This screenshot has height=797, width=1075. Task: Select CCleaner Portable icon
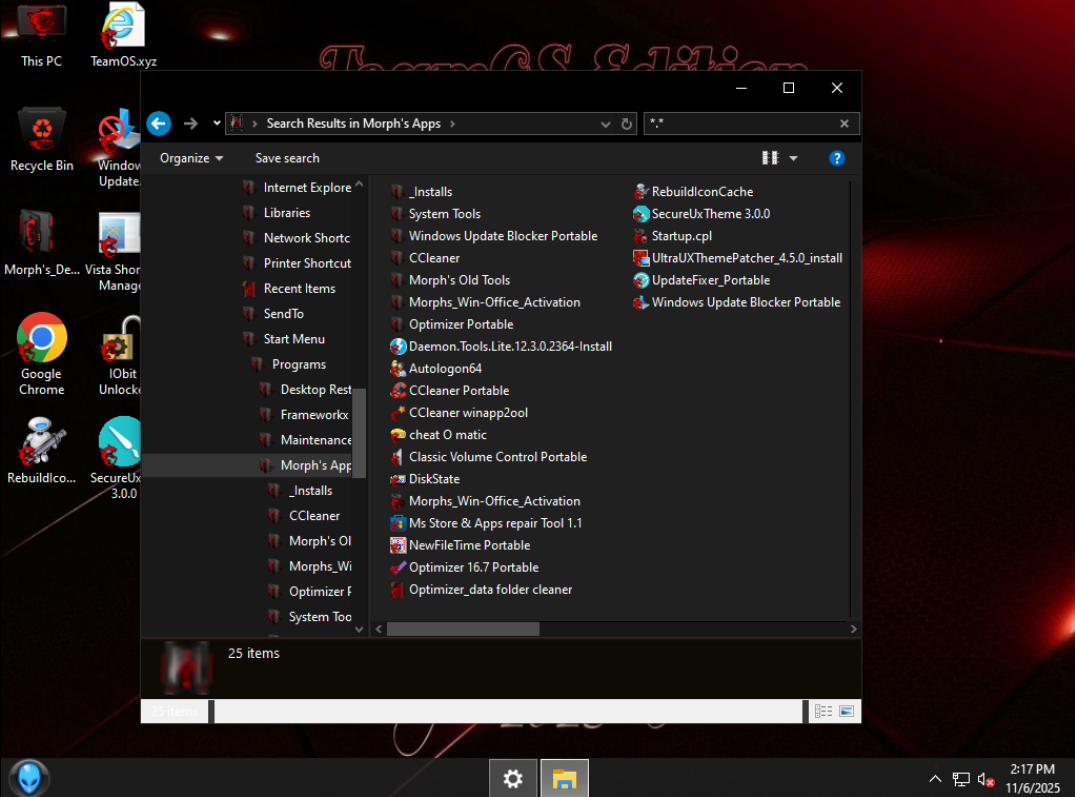click(x=398, y=391)
